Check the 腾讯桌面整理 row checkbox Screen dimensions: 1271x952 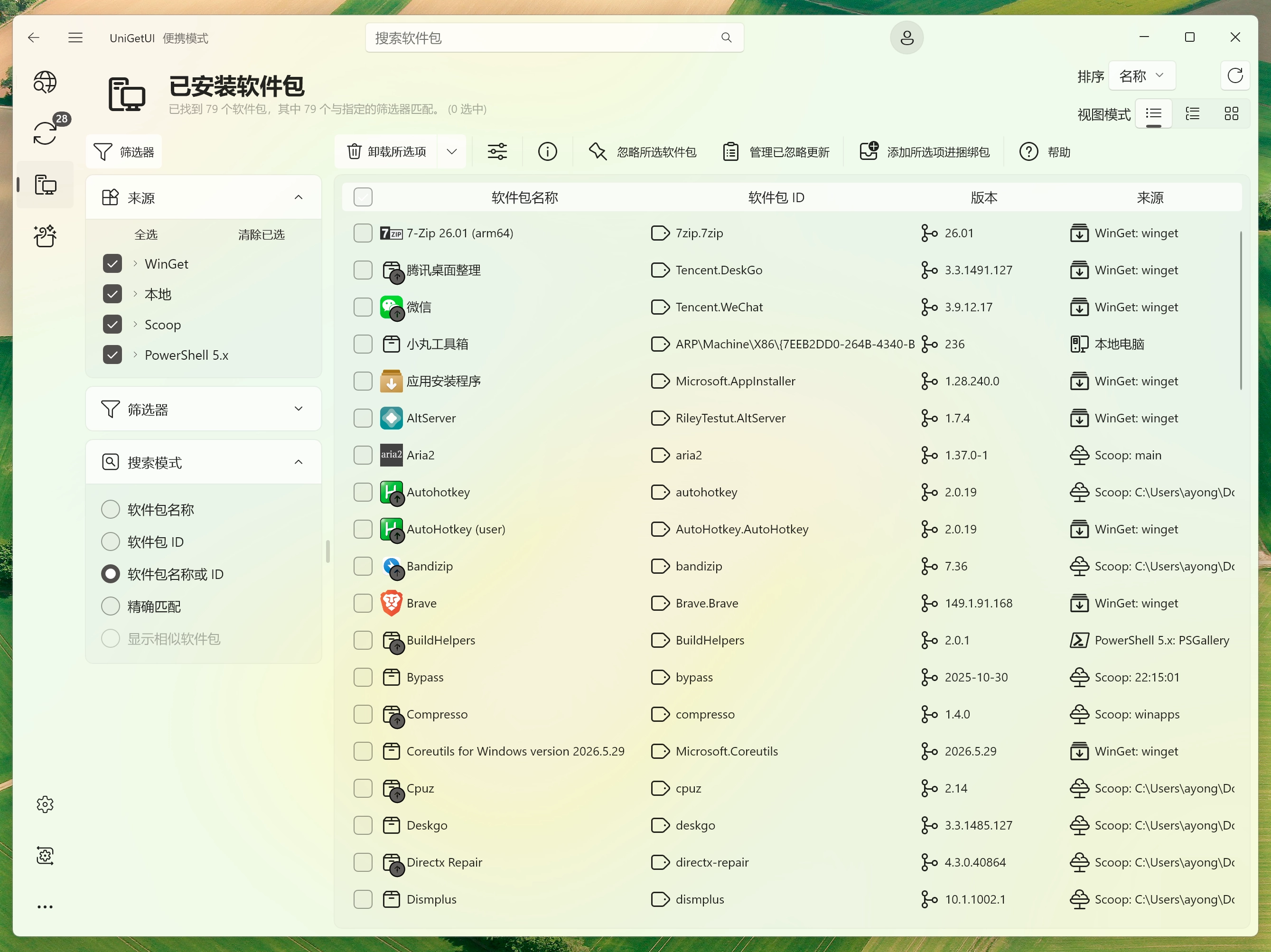click(363, 270)
